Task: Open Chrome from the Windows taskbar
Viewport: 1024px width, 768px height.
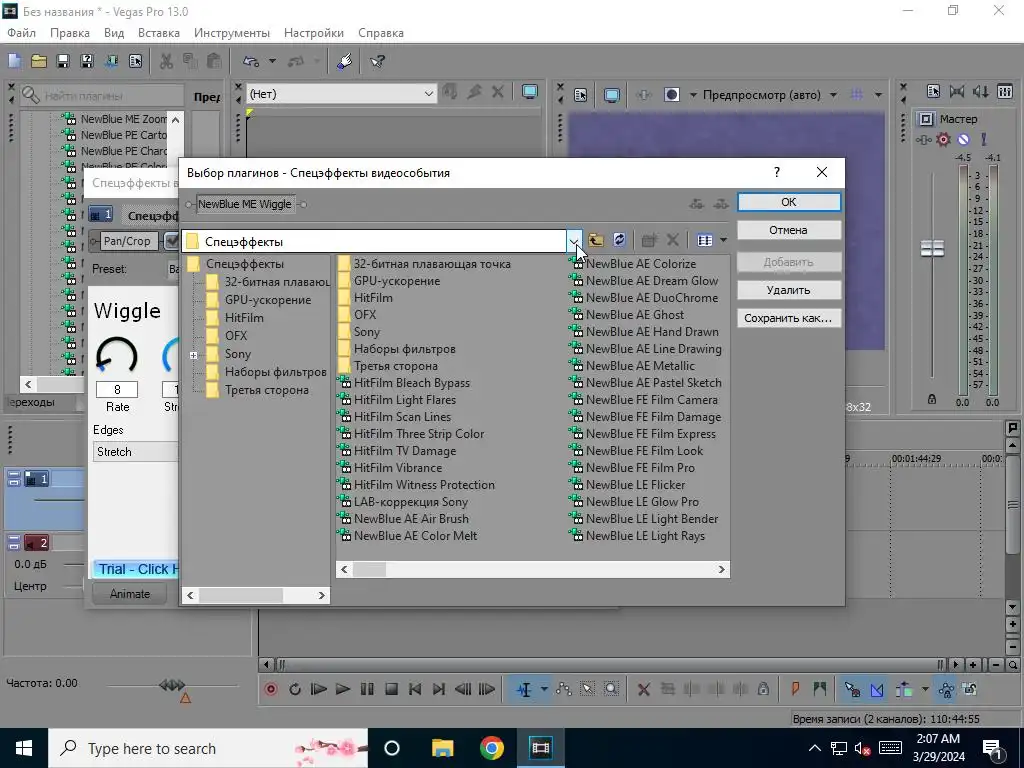Action: click(x=491, y=748)
